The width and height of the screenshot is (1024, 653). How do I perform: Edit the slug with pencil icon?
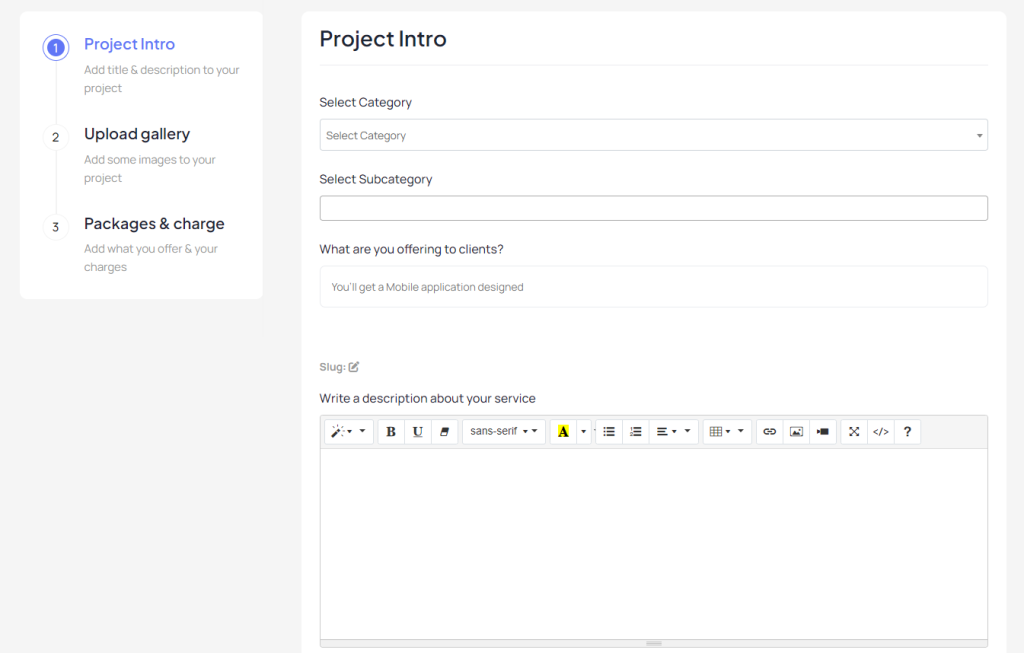click(x=353, y=367)
